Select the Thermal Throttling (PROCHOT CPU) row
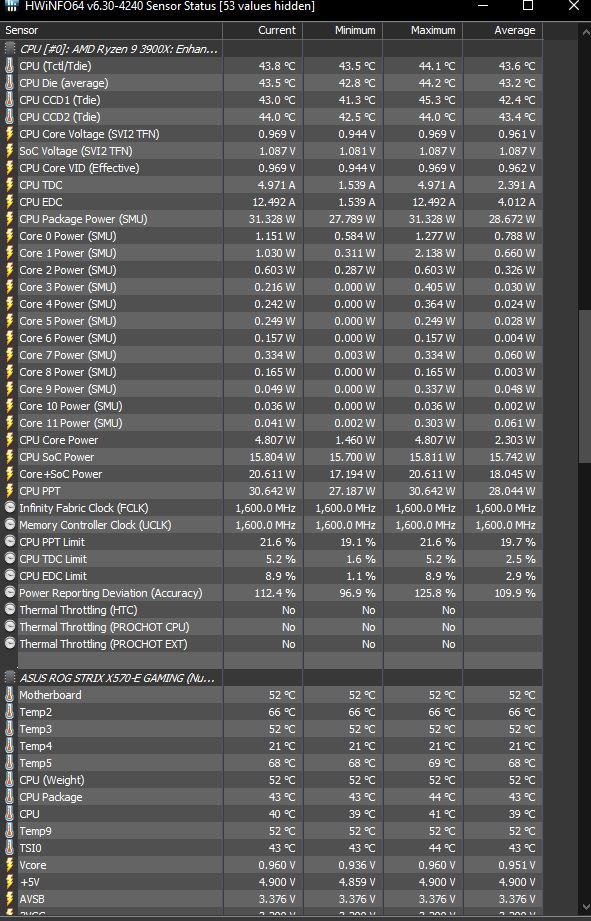 271,627
